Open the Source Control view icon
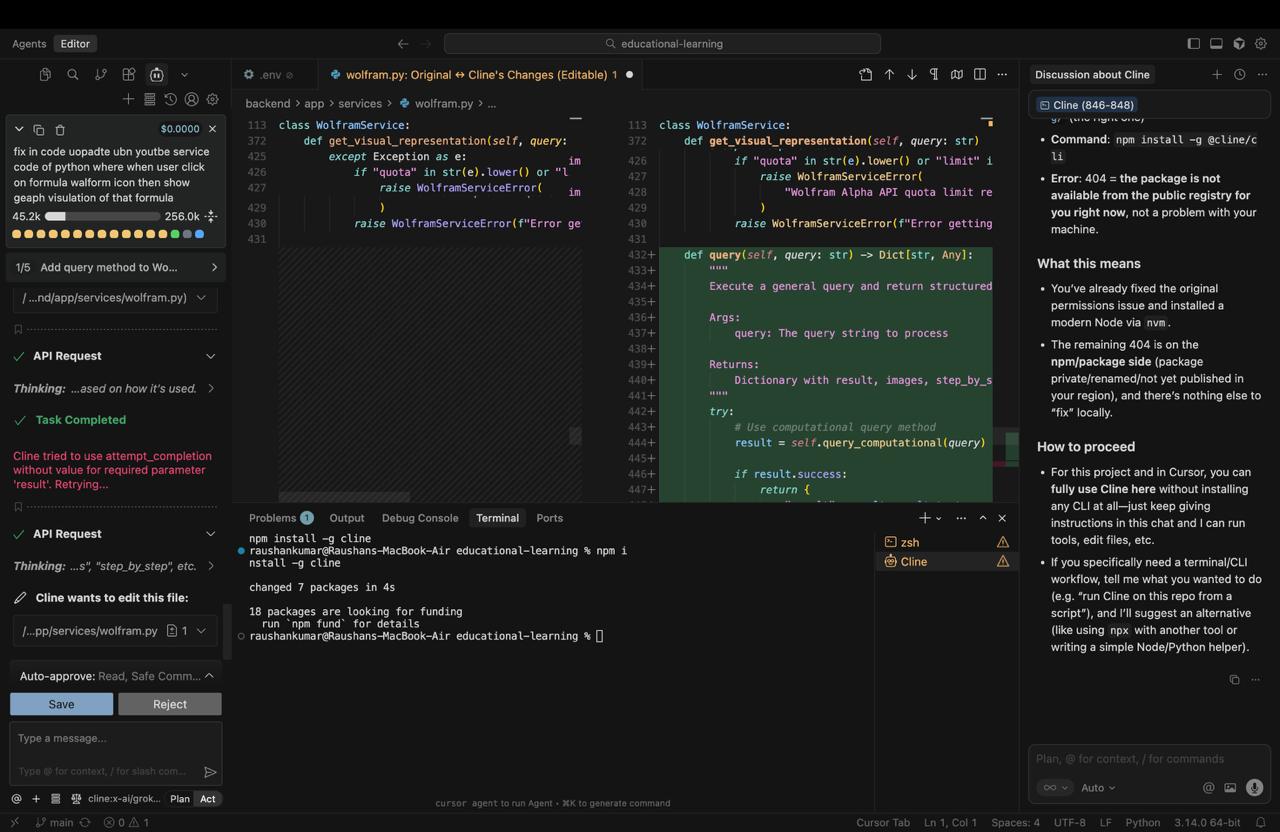The height and width of the screenshot is (832, 1280). point(101,75)
